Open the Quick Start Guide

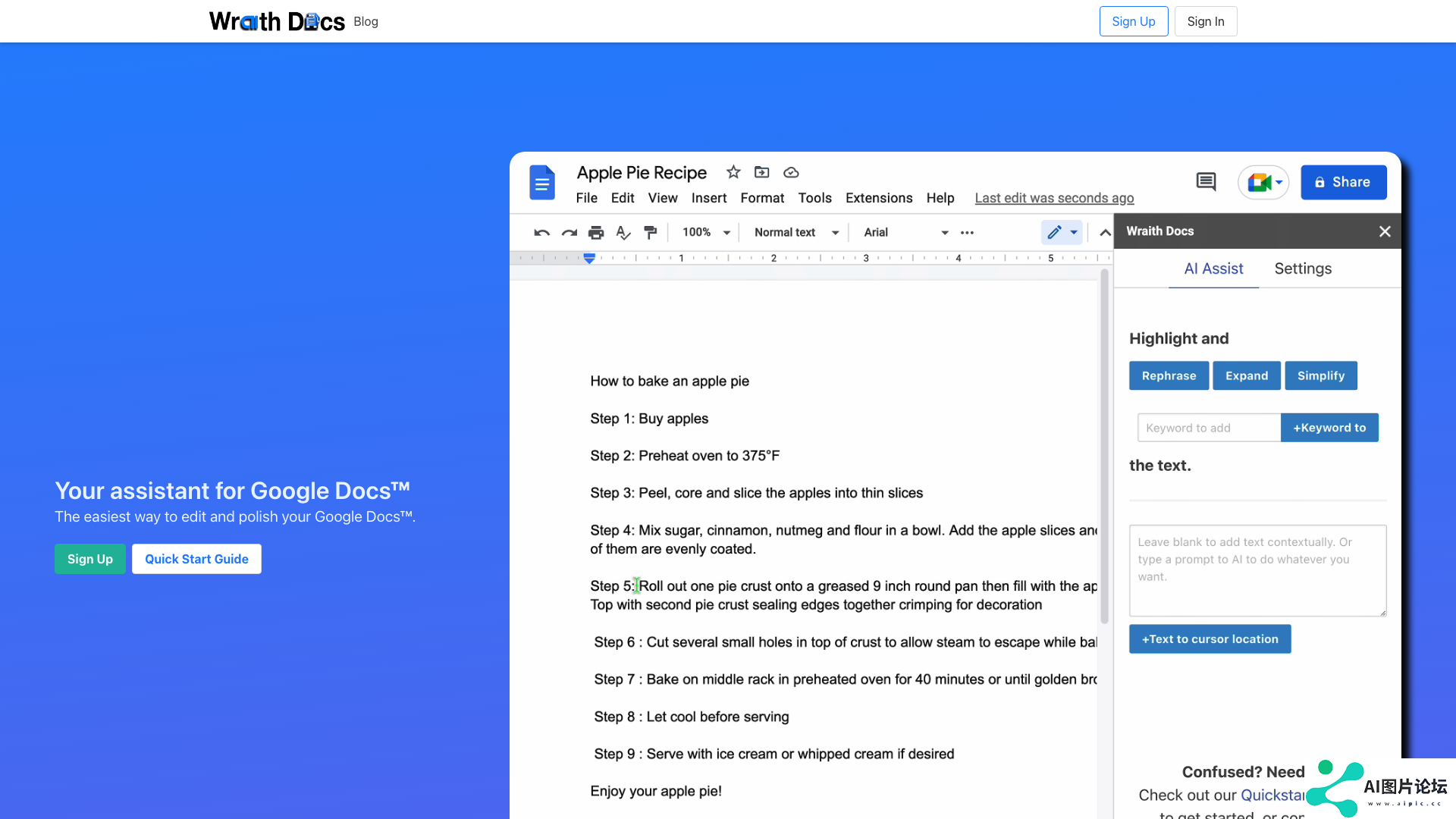(196, 559)
